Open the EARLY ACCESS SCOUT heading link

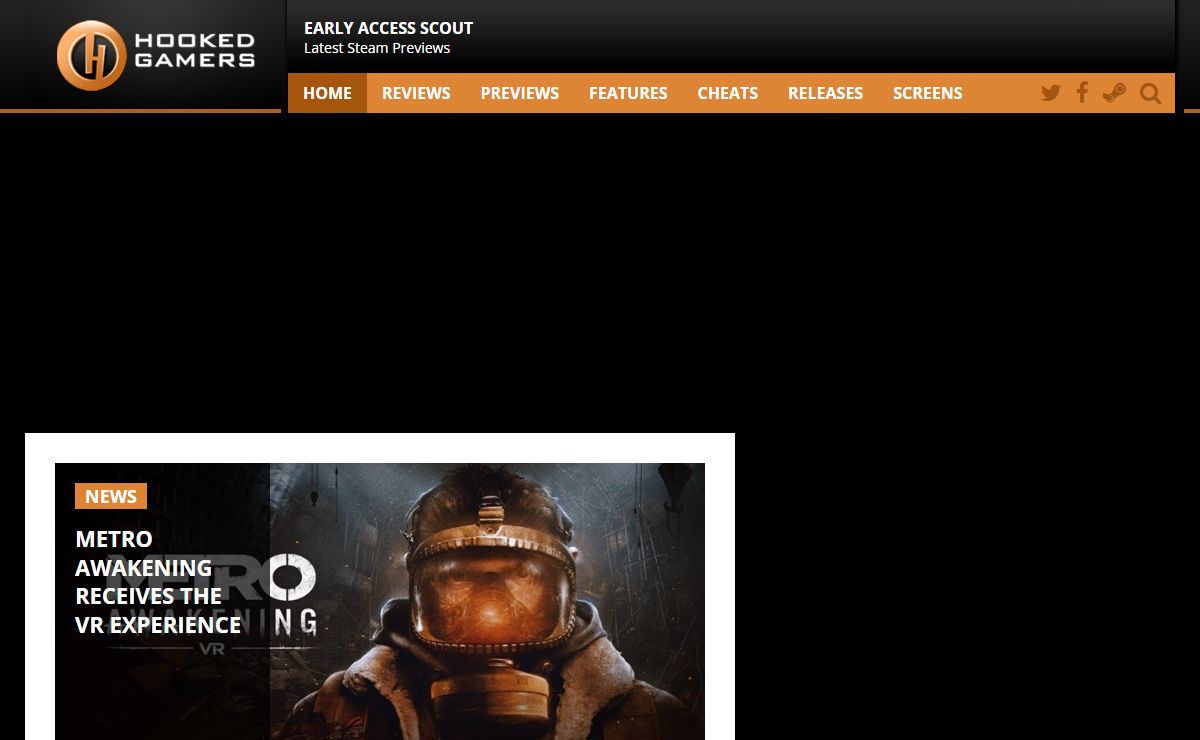(x=388, y=28)
